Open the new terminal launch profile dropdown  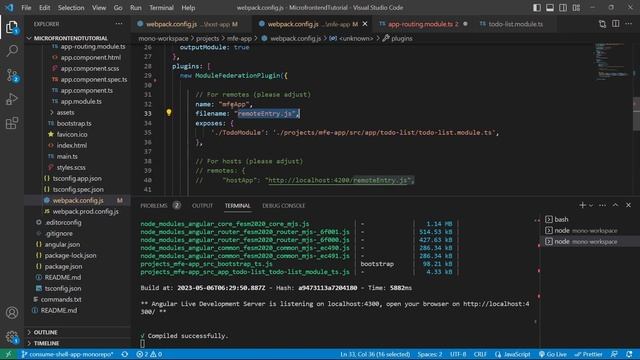coord(591,205)
